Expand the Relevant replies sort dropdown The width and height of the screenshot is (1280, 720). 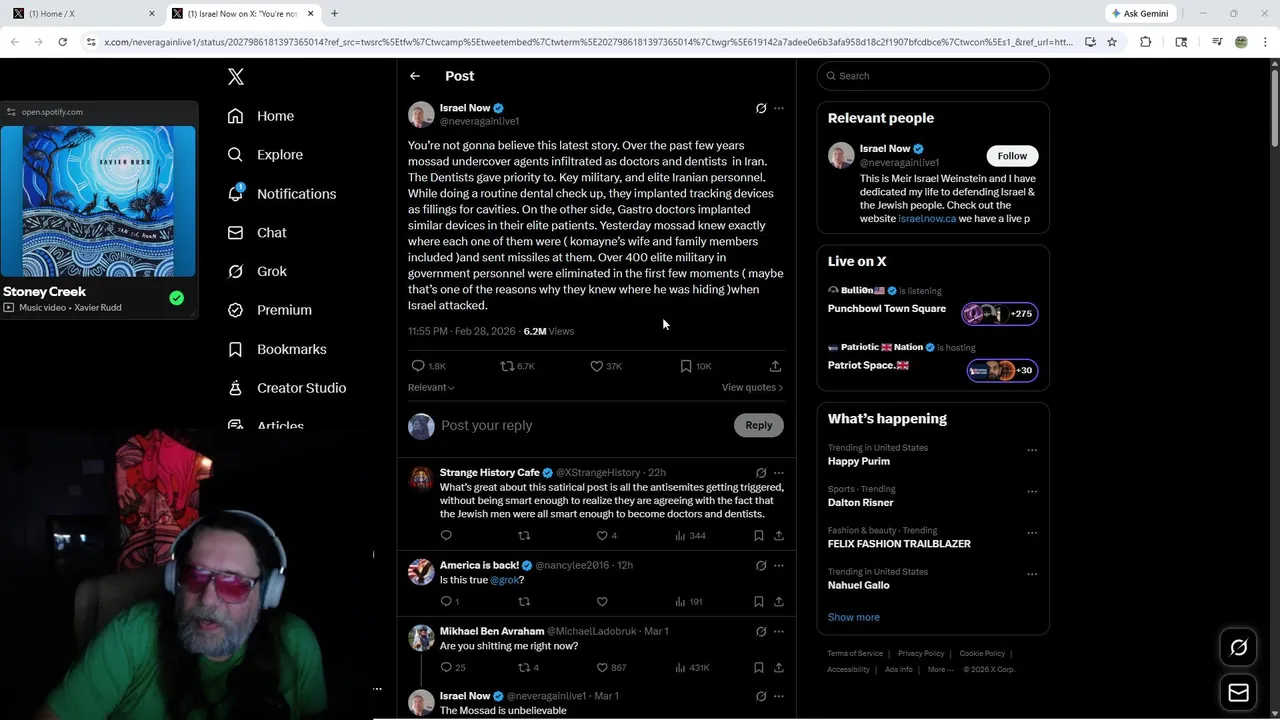point(431,387)
